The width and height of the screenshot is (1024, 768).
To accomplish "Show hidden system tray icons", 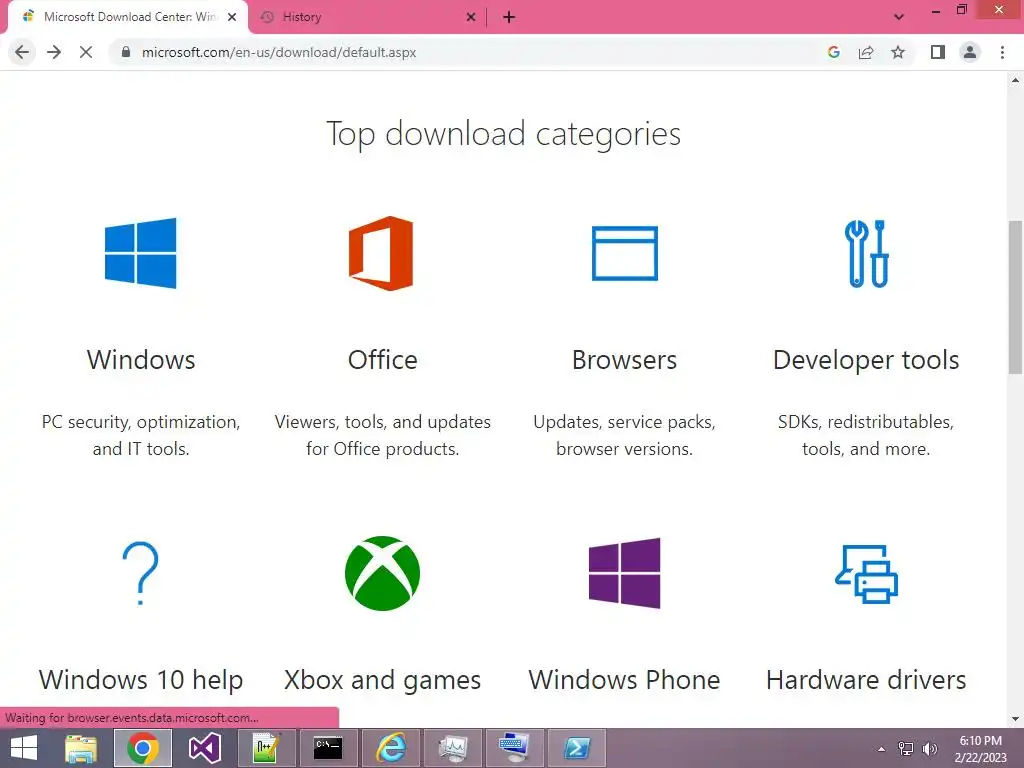I will click(882, 749).
